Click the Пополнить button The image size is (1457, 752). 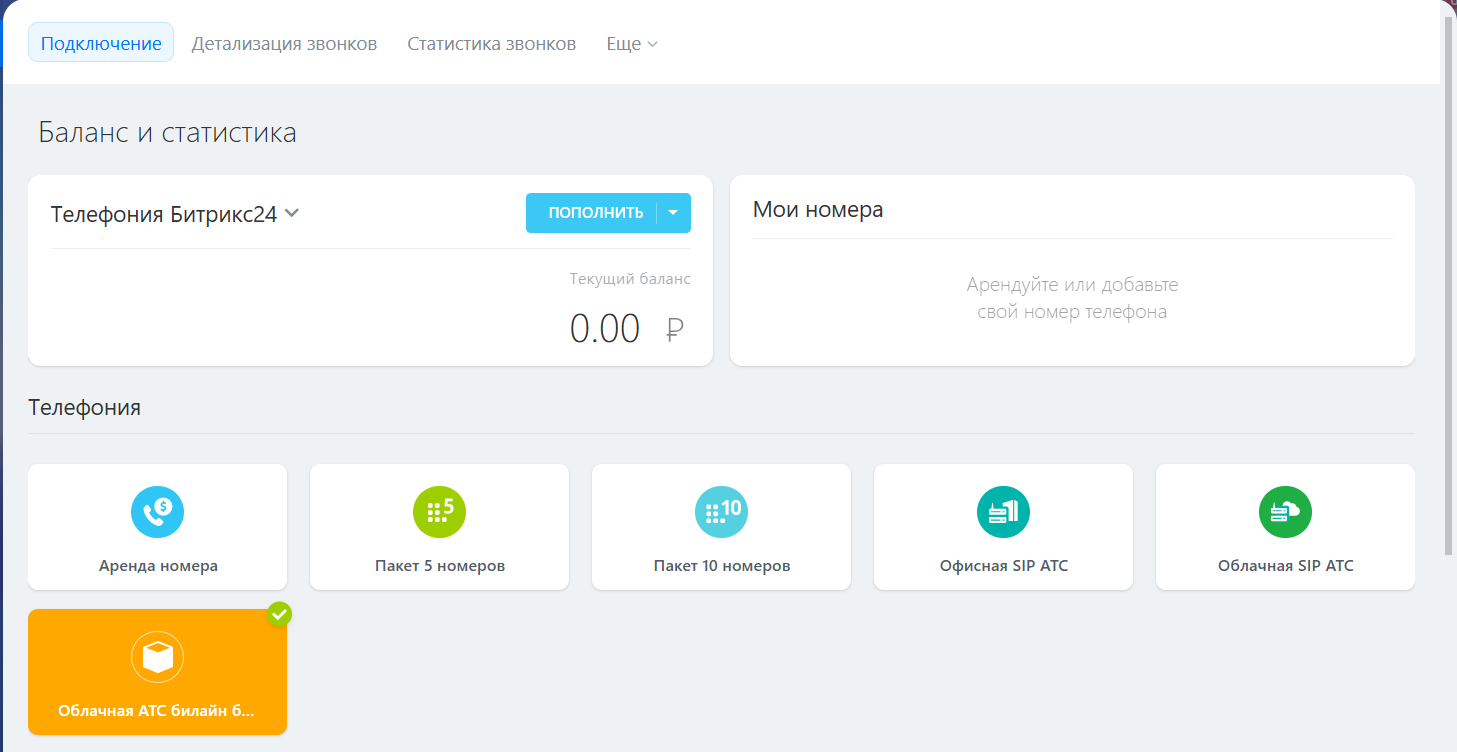click(x=595, y=213)
